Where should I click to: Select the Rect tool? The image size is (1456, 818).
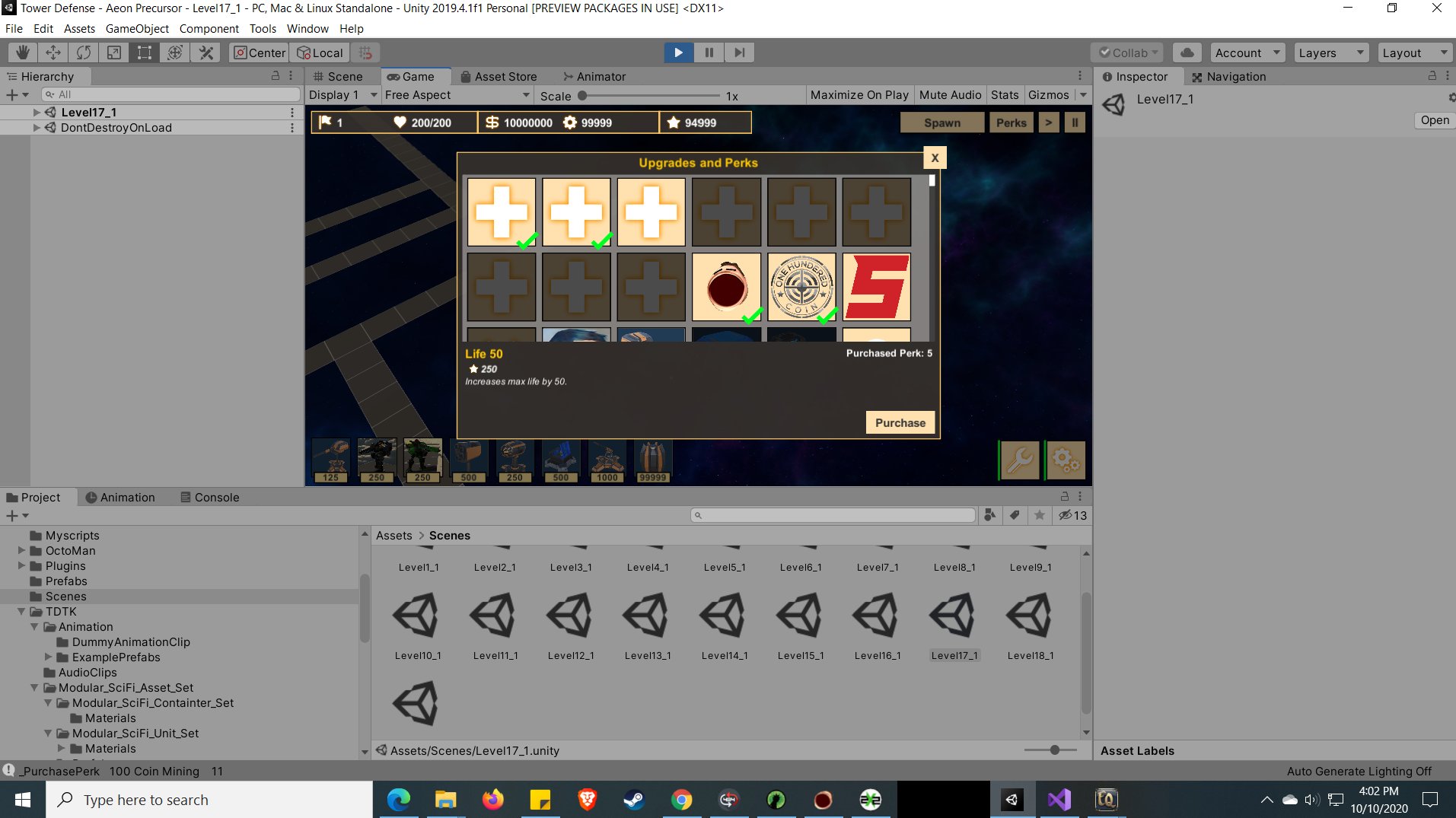tap(145, 53)
